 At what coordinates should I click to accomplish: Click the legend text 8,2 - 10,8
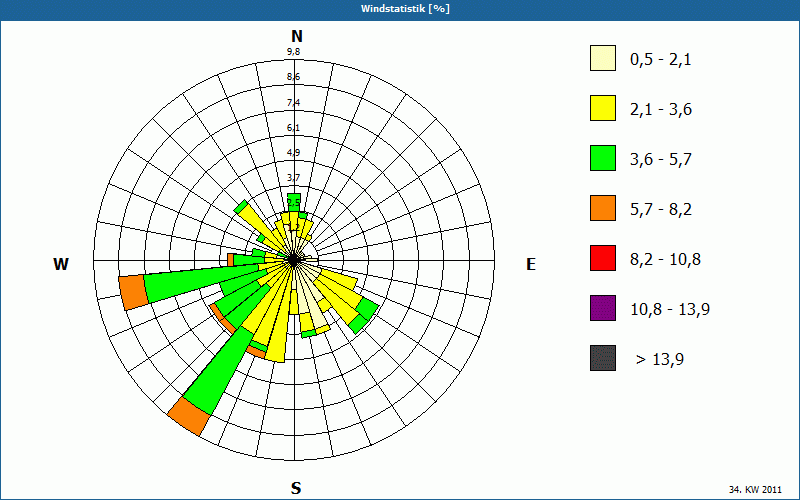(665, 260)
